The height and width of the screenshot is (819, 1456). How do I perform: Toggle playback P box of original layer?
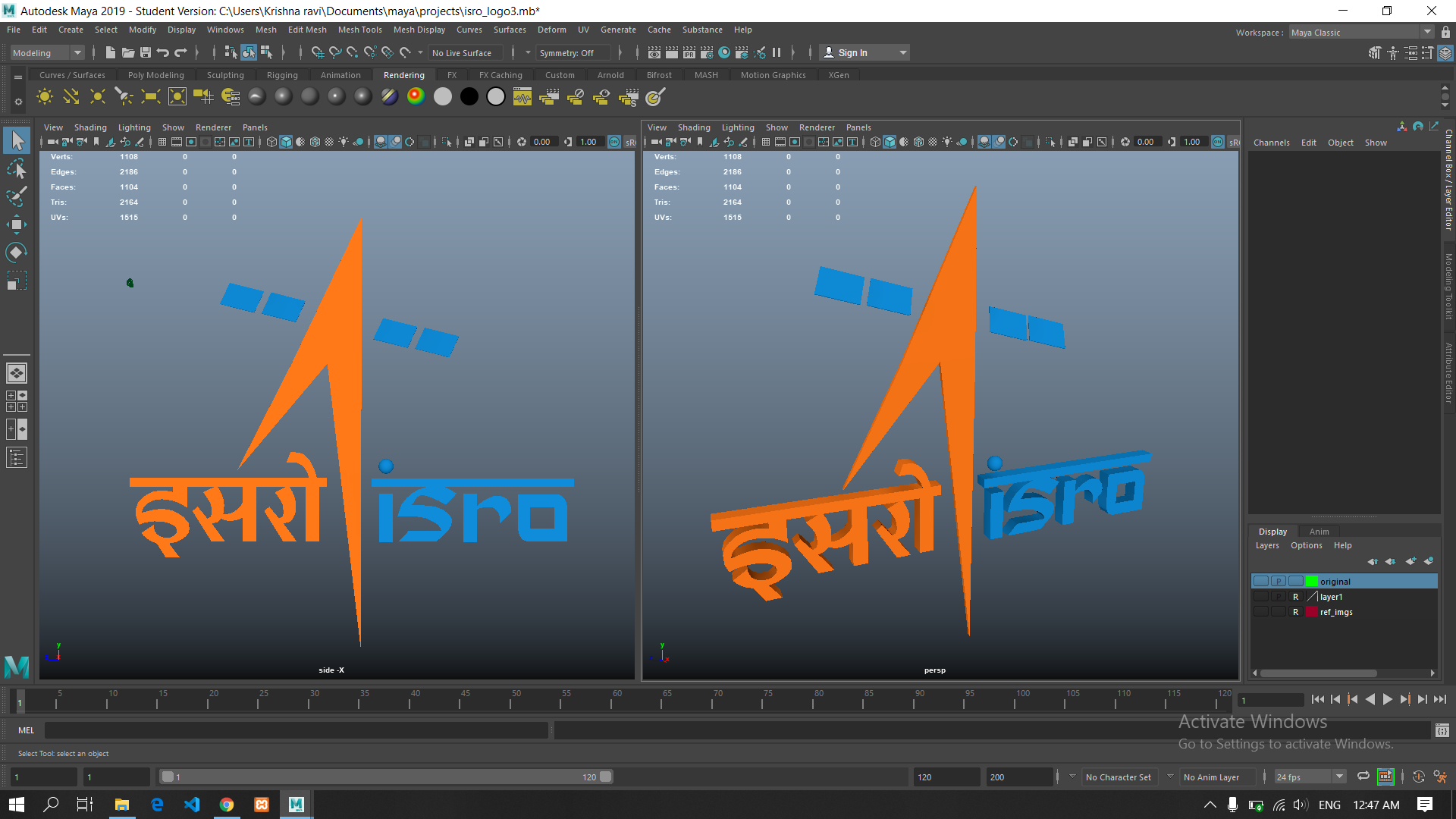[x=1279, y=582]
